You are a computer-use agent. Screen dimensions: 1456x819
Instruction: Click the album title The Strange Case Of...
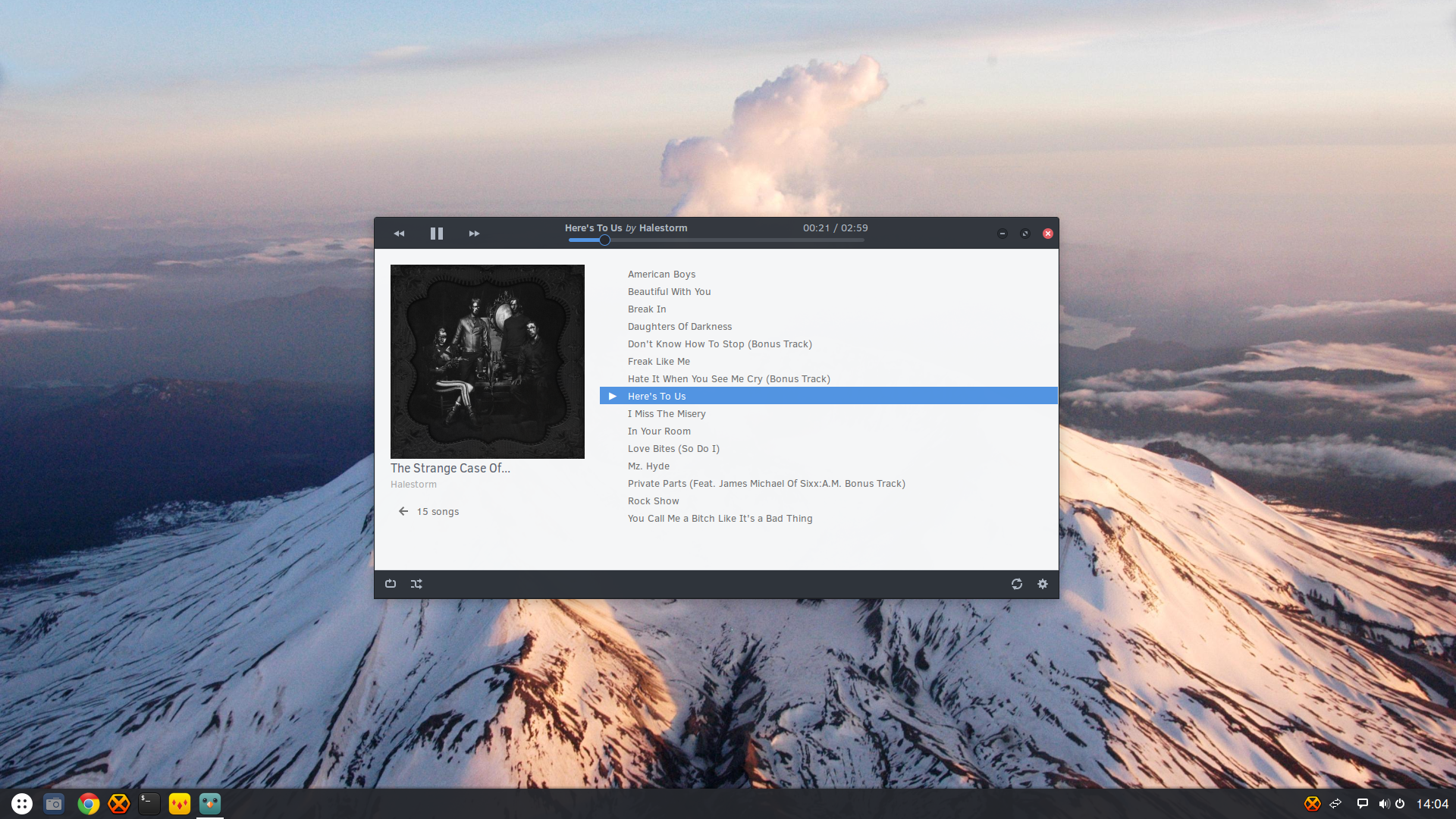point(450,469)
